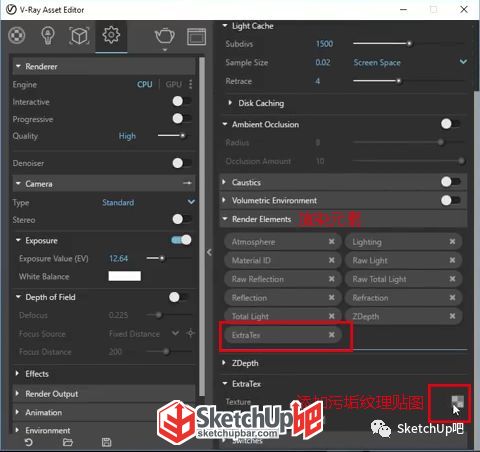Viewport: 480px width, 452px height.
Task: Click the teapot render button
Action: (165, 36)
